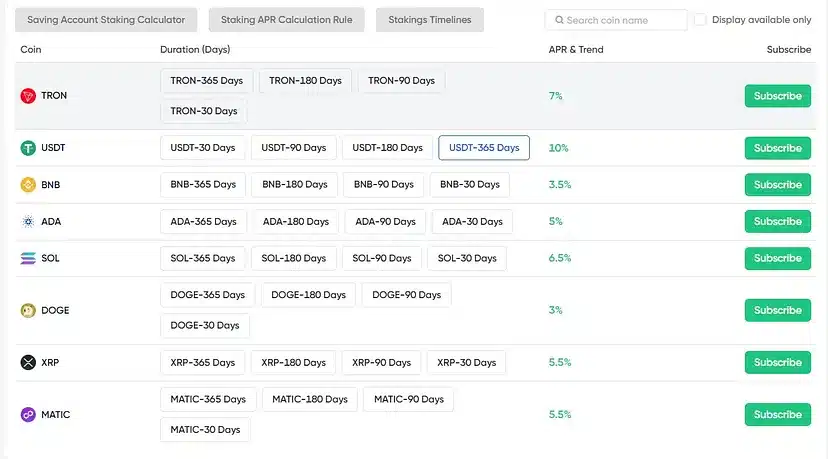Choose SOL-180 Days duration
Viewport: 828px width, 459px height.
point(294,258)
